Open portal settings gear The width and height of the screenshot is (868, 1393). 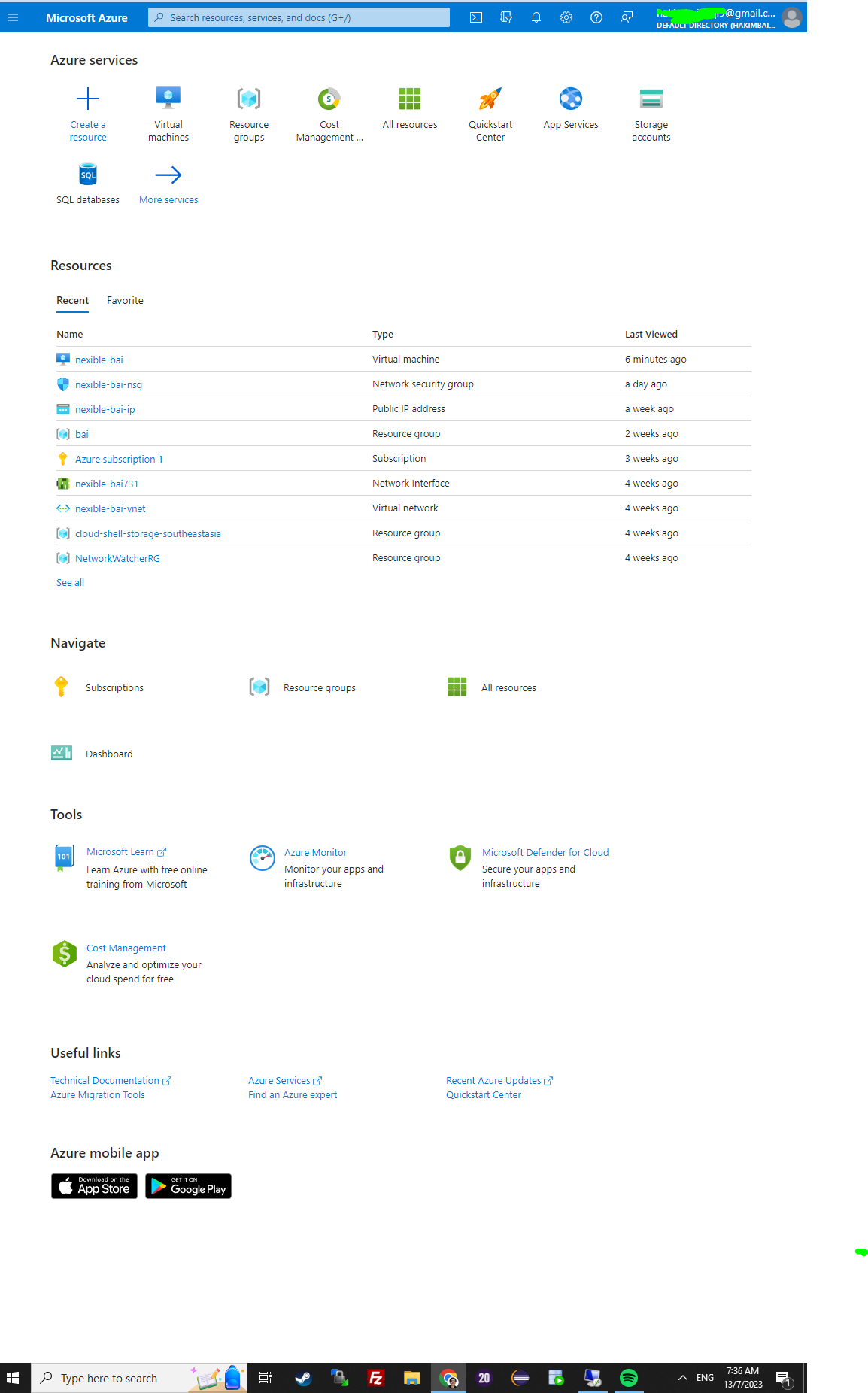click(x=566, y=17)
